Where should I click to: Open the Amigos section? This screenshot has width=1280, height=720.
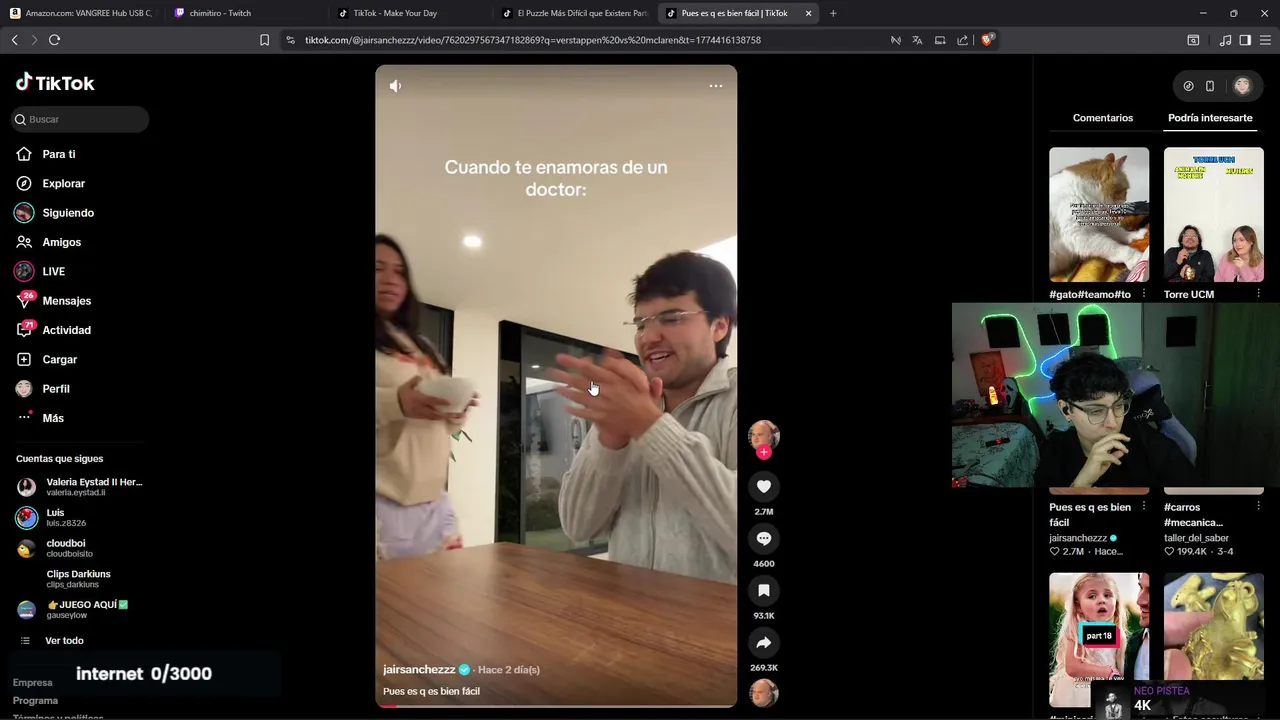coord(49,242)
